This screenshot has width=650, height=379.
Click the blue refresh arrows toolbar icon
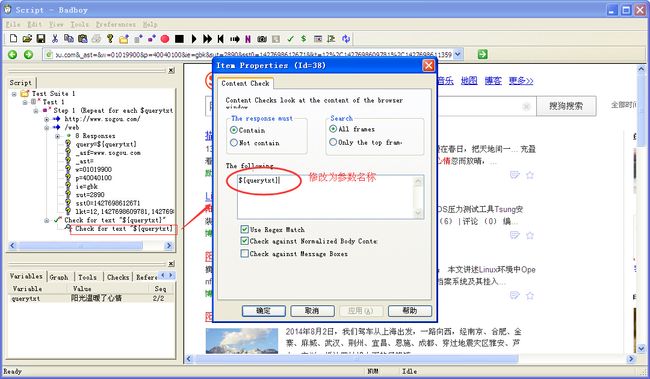pos(346,39)
